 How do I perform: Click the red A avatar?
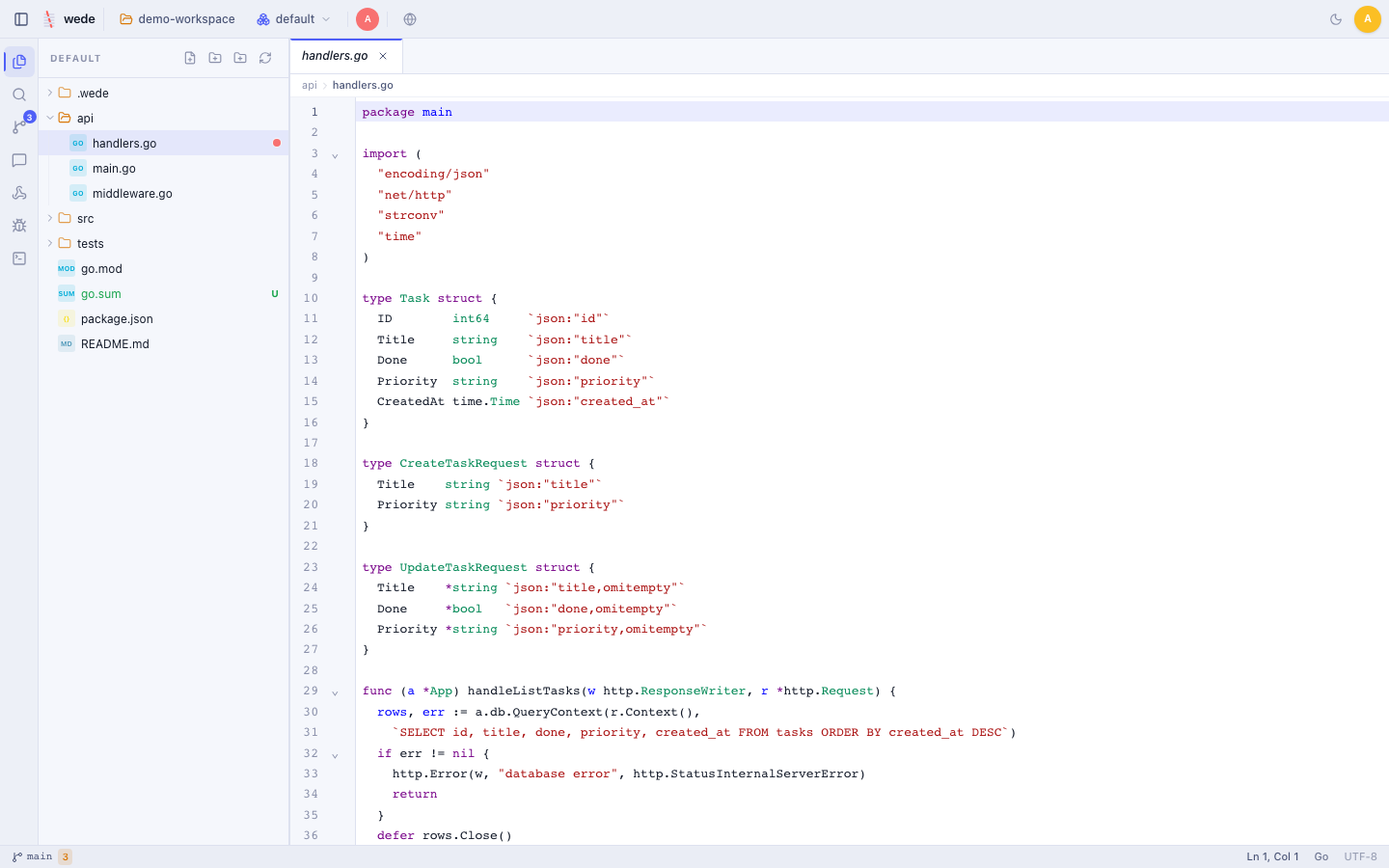(x=368, y=19)
